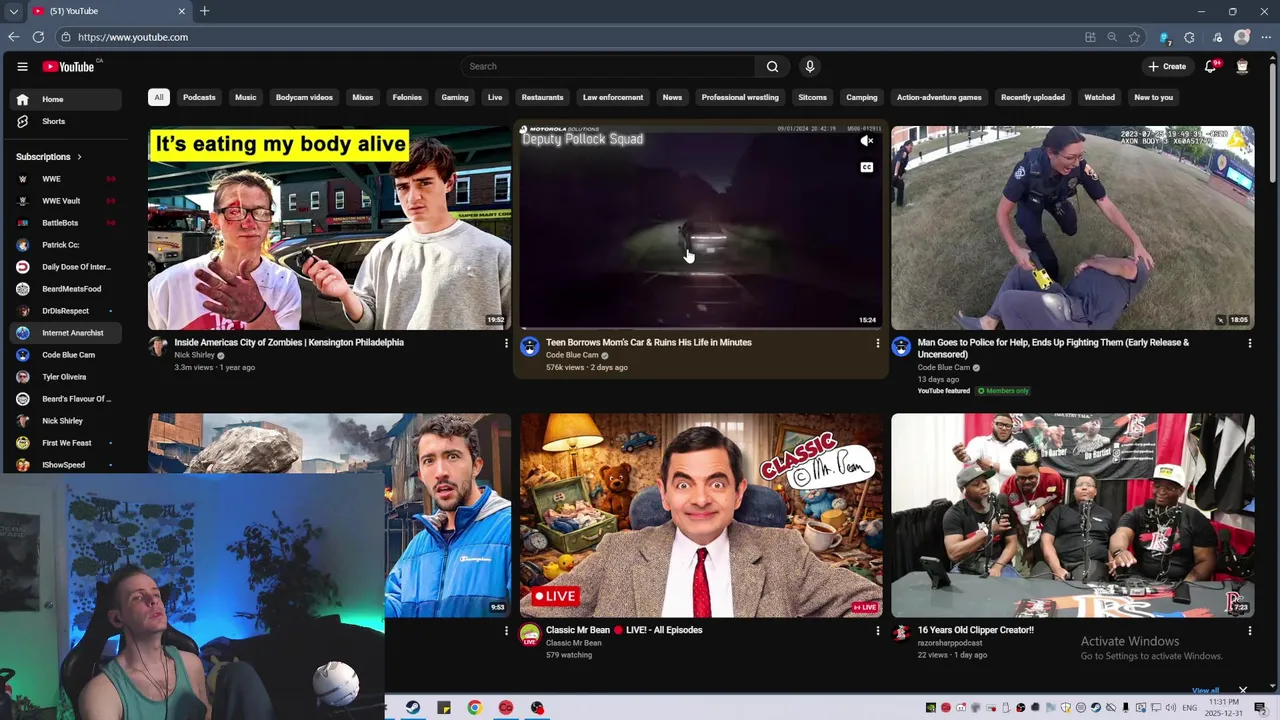Image resolution: width=1280 pixels, height=720 pixels.
Task: Select the Recently uploaded filter chip
Action: (x=1033, y=98)
